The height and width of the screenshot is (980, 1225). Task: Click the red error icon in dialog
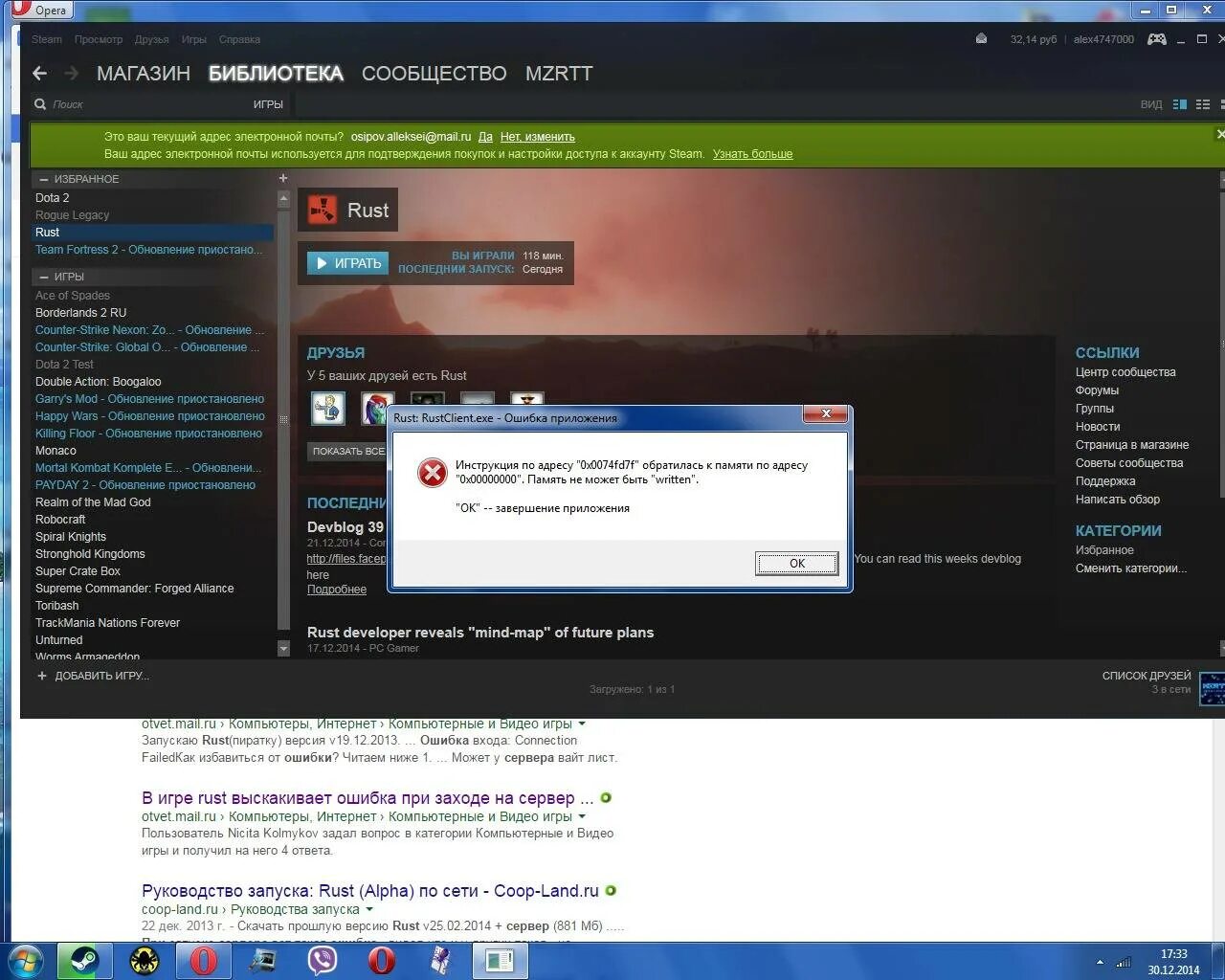pyautogui.click(x=433, y=472)
